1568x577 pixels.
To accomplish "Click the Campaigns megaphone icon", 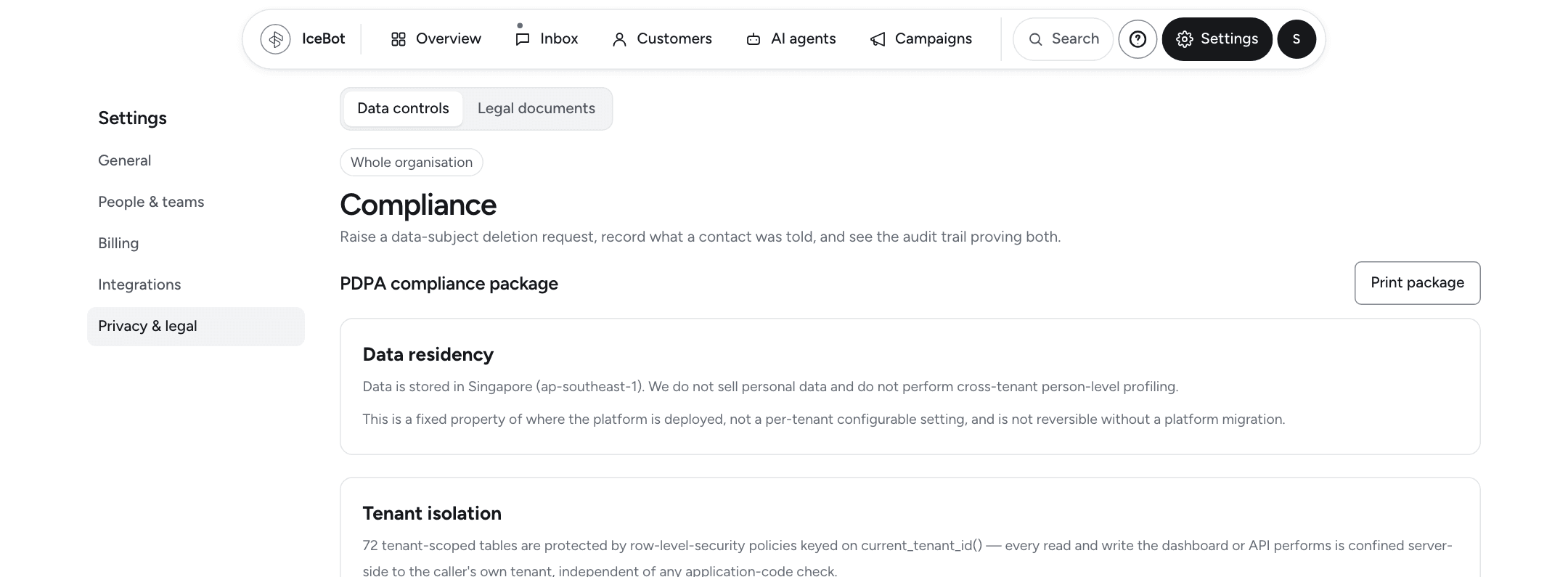I will (x=878, y=39).
